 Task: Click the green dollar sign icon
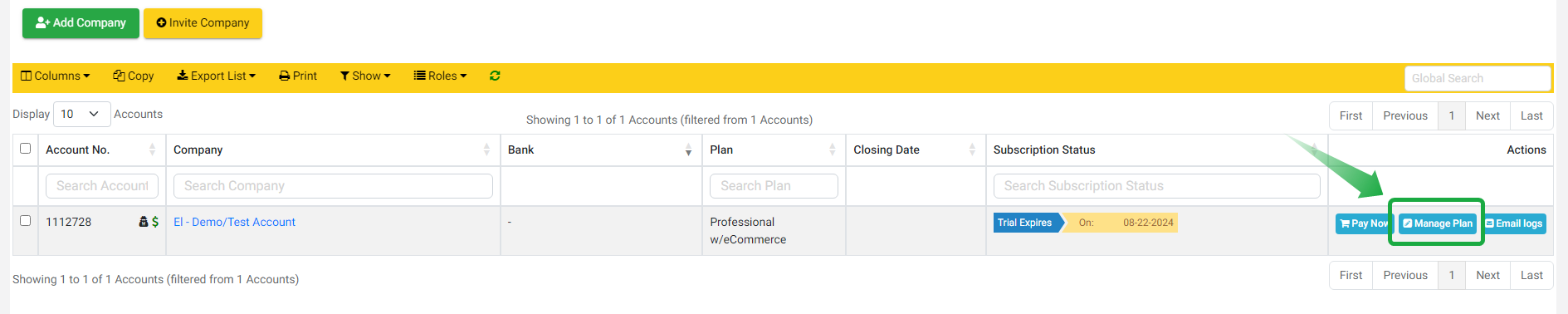point(155,222)
